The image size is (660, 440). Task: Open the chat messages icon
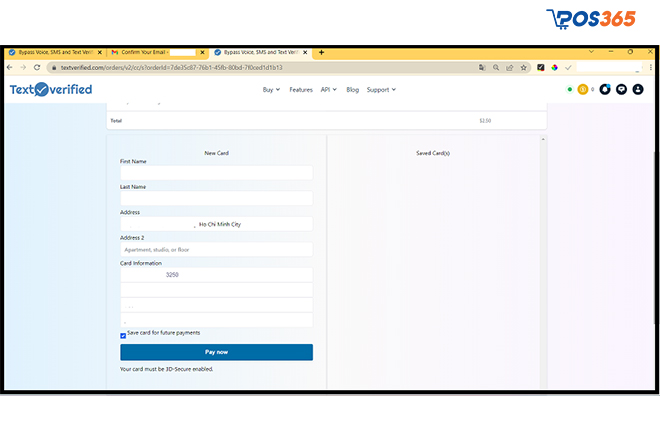[x=621, y=89]
